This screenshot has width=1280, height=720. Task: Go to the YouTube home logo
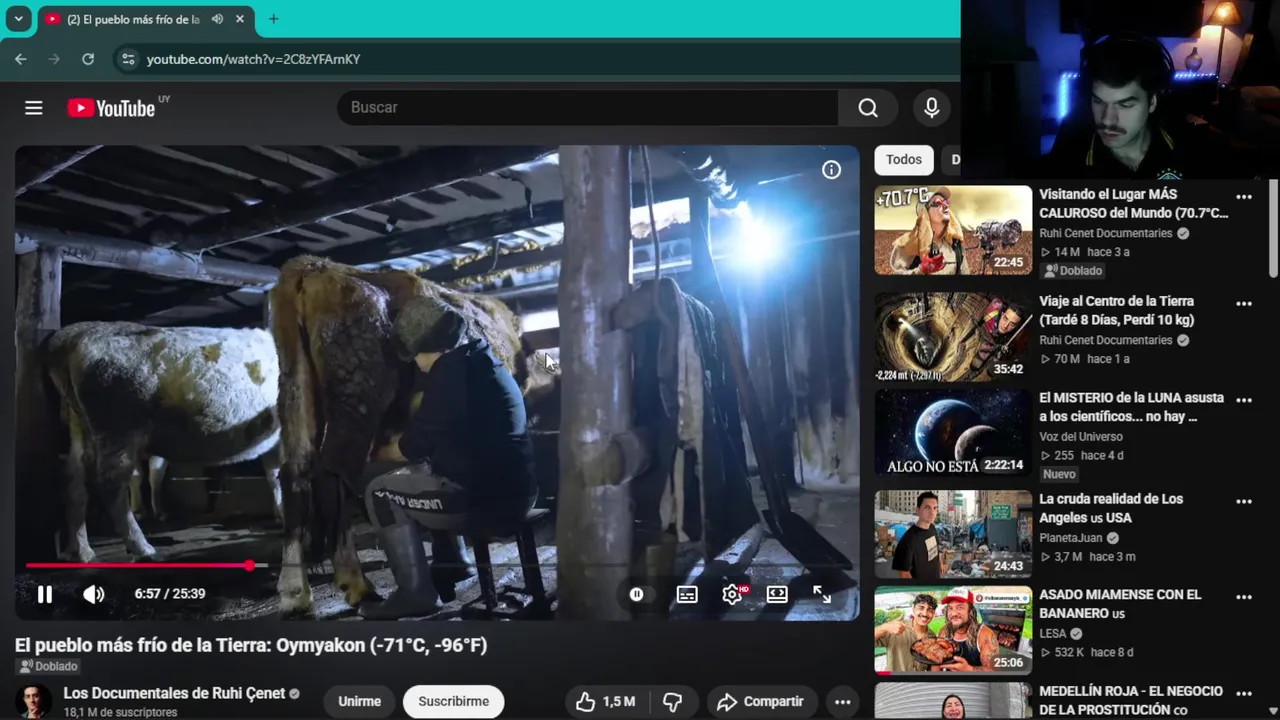tap(111, 108)
